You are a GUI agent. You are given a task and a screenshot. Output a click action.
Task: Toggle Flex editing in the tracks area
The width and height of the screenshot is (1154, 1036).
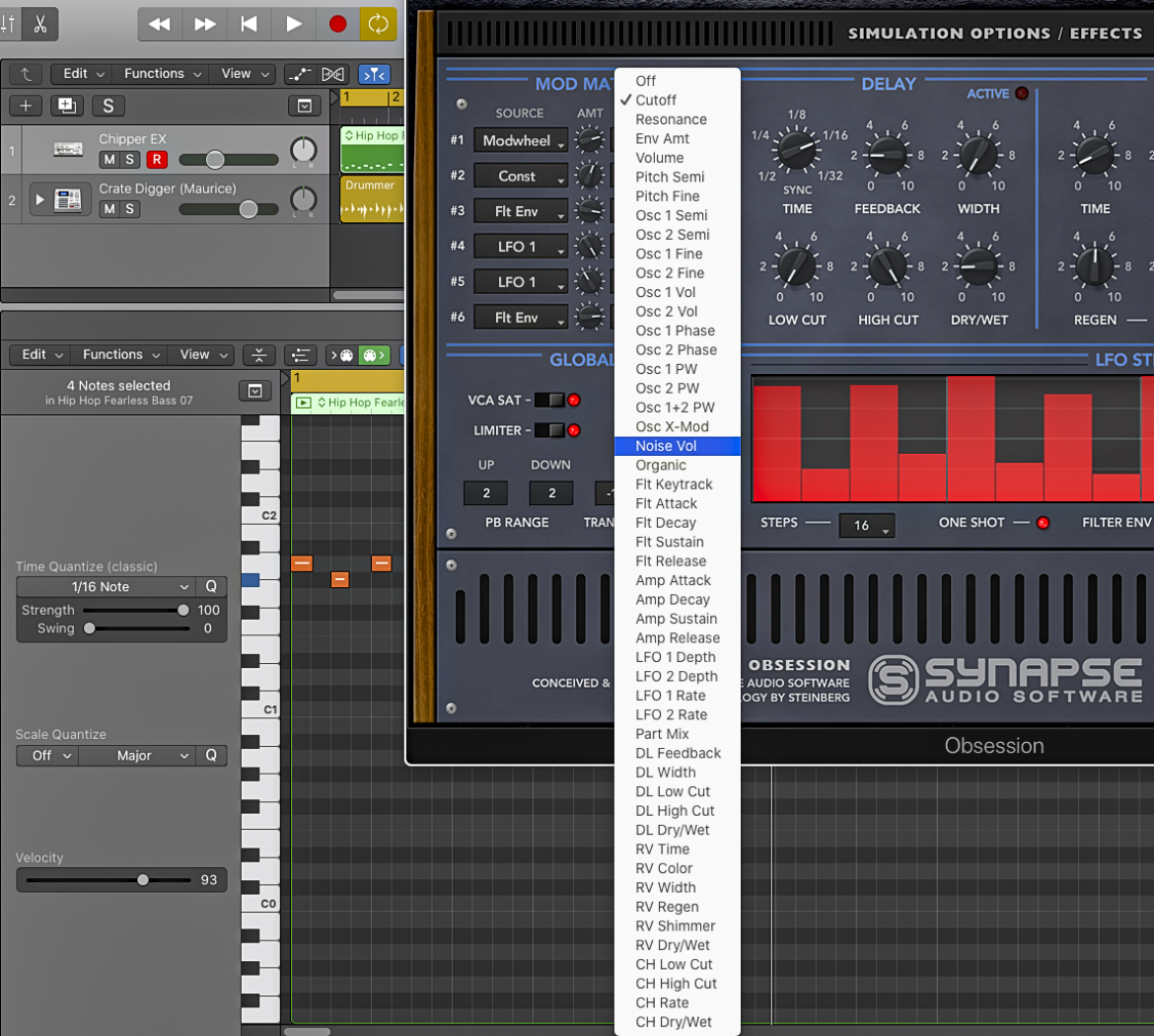tap(332, 74)
